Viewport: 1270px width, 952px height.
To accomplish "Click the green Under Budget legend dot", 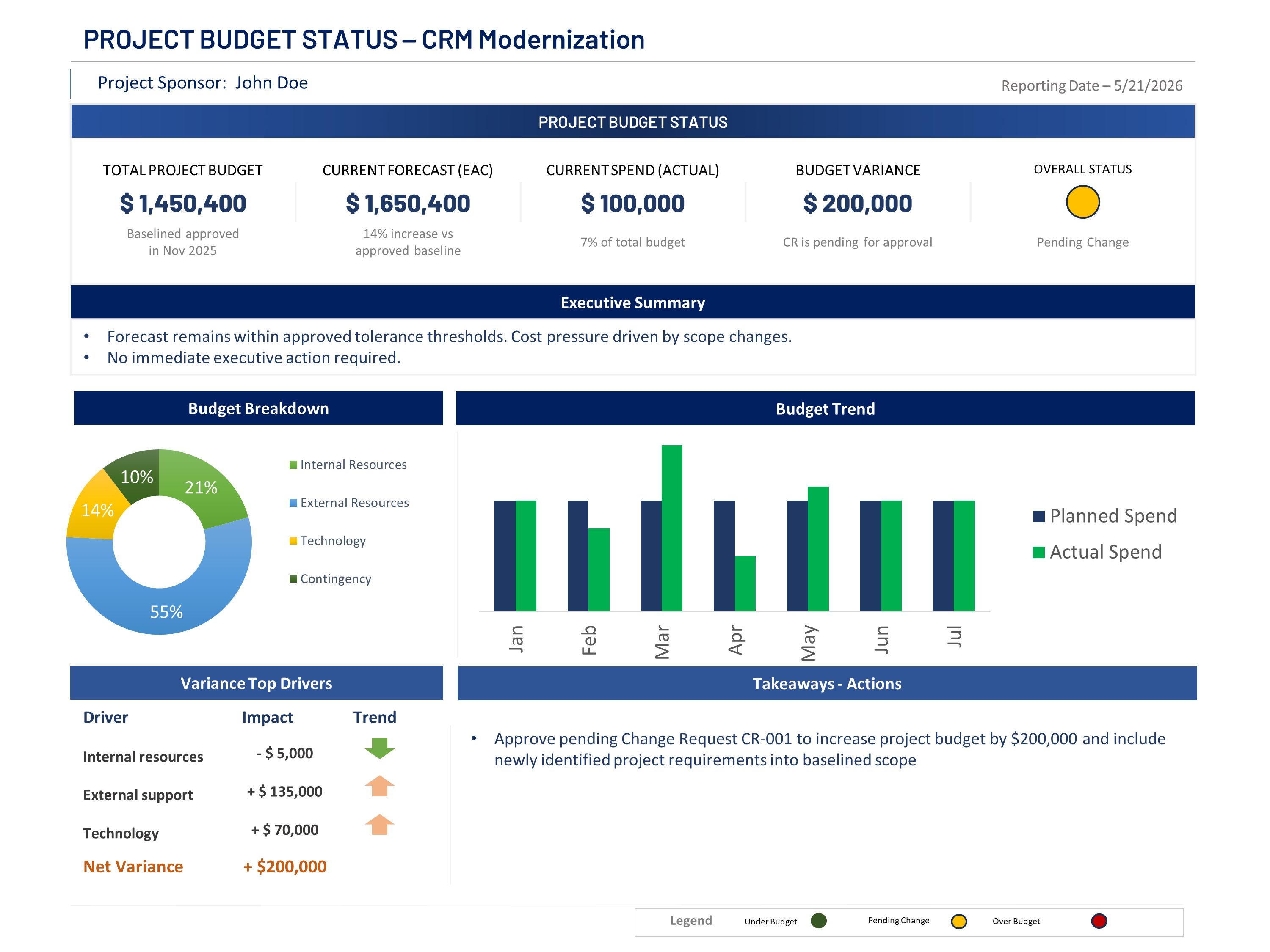I will (819, 920).
